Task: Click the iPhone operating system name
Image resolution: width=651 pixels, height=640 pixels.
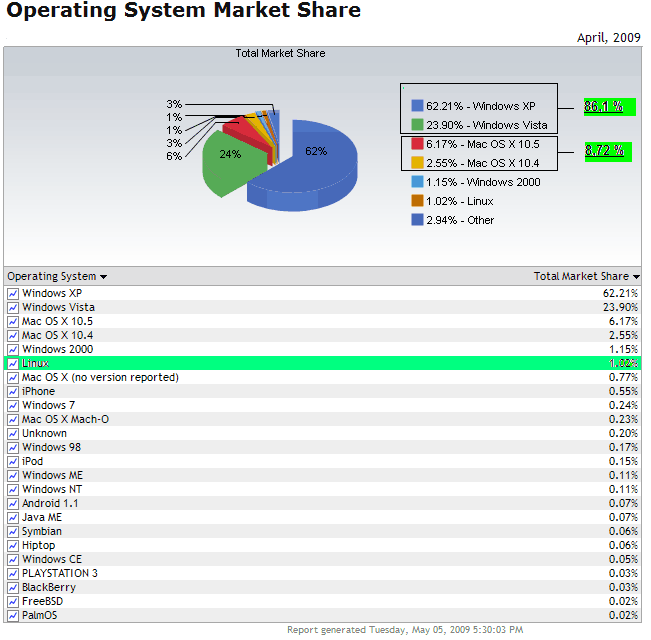Action: tap(38, 391)
